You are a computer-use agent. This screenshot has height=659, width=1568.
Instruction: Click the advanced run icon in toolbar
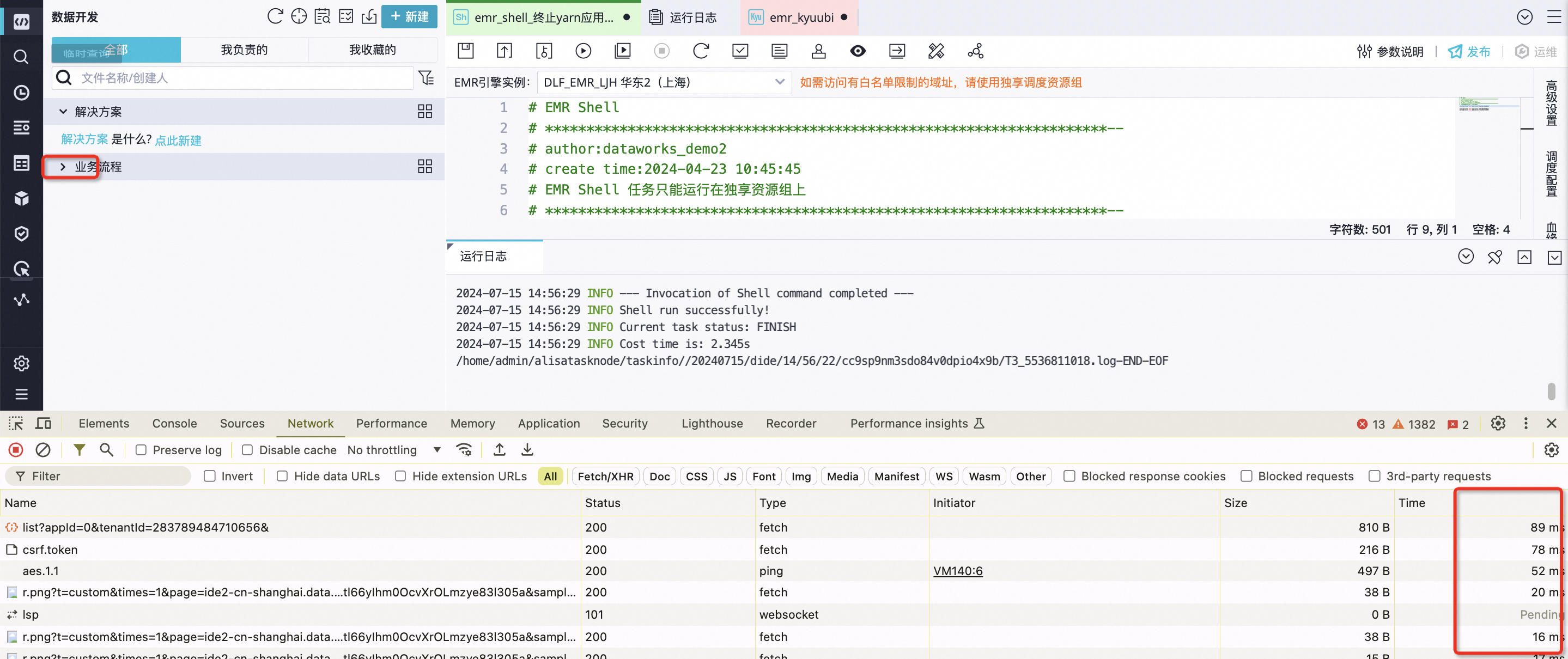[x=622, y=51]
